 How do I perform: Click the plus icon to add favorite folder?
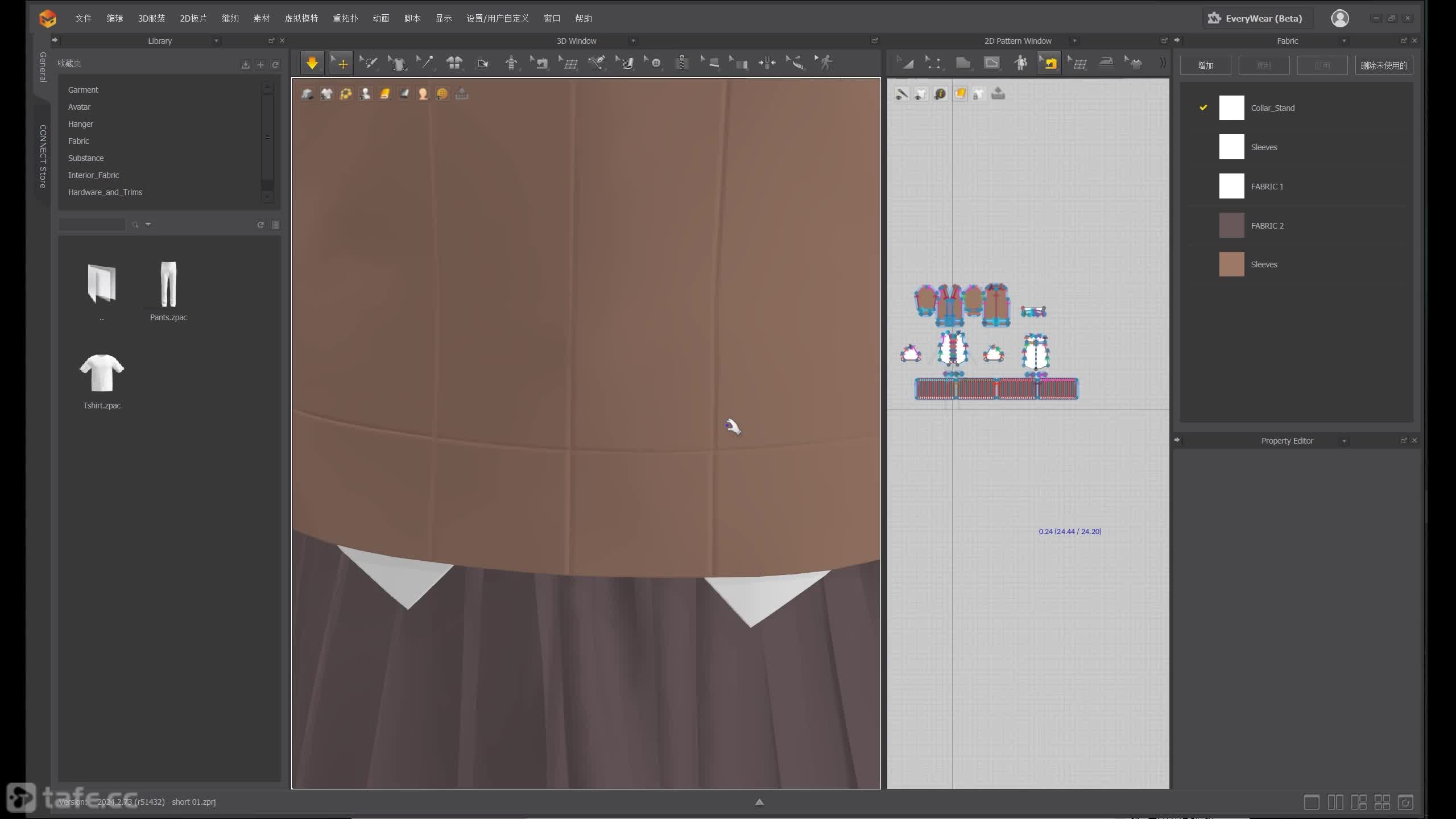click(260, 65)
